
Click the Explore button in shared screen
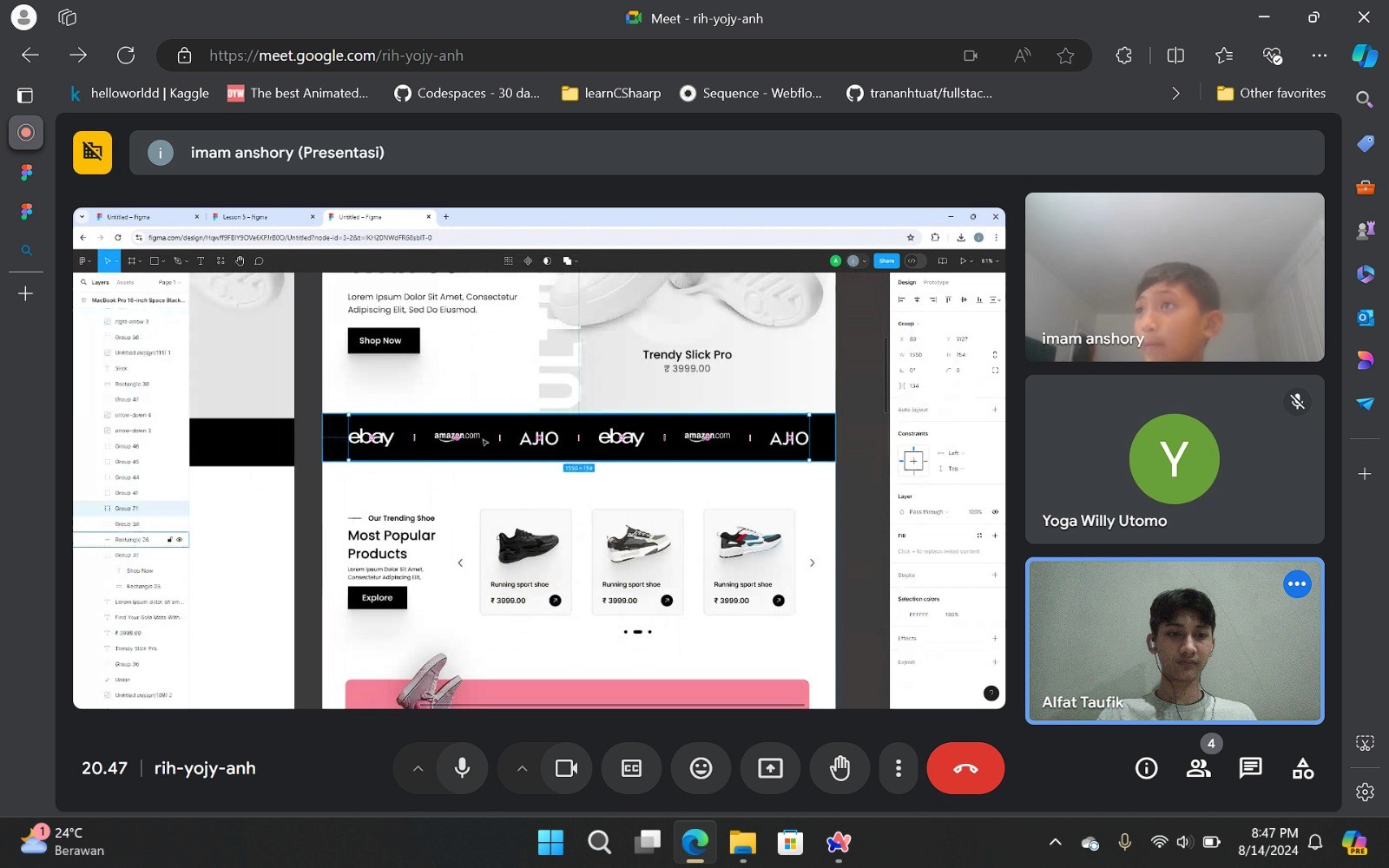(x=378, y=597)
